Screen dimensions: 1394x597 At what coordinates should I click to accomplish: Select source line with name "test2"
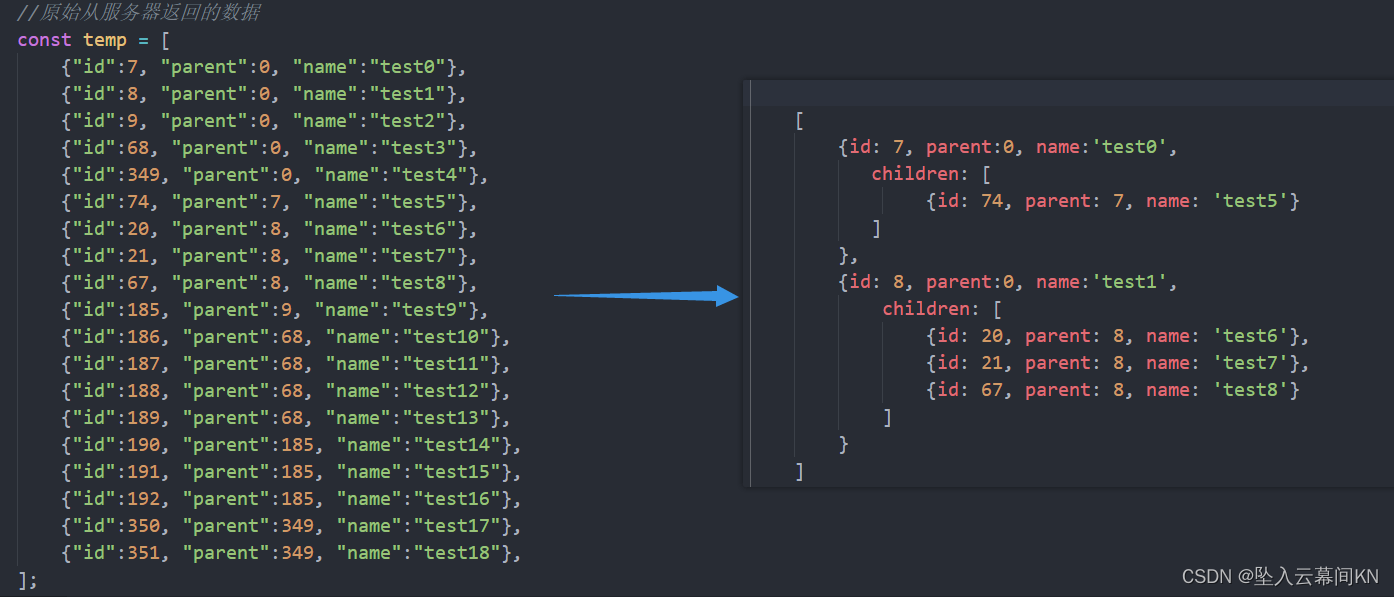point(264,121)
